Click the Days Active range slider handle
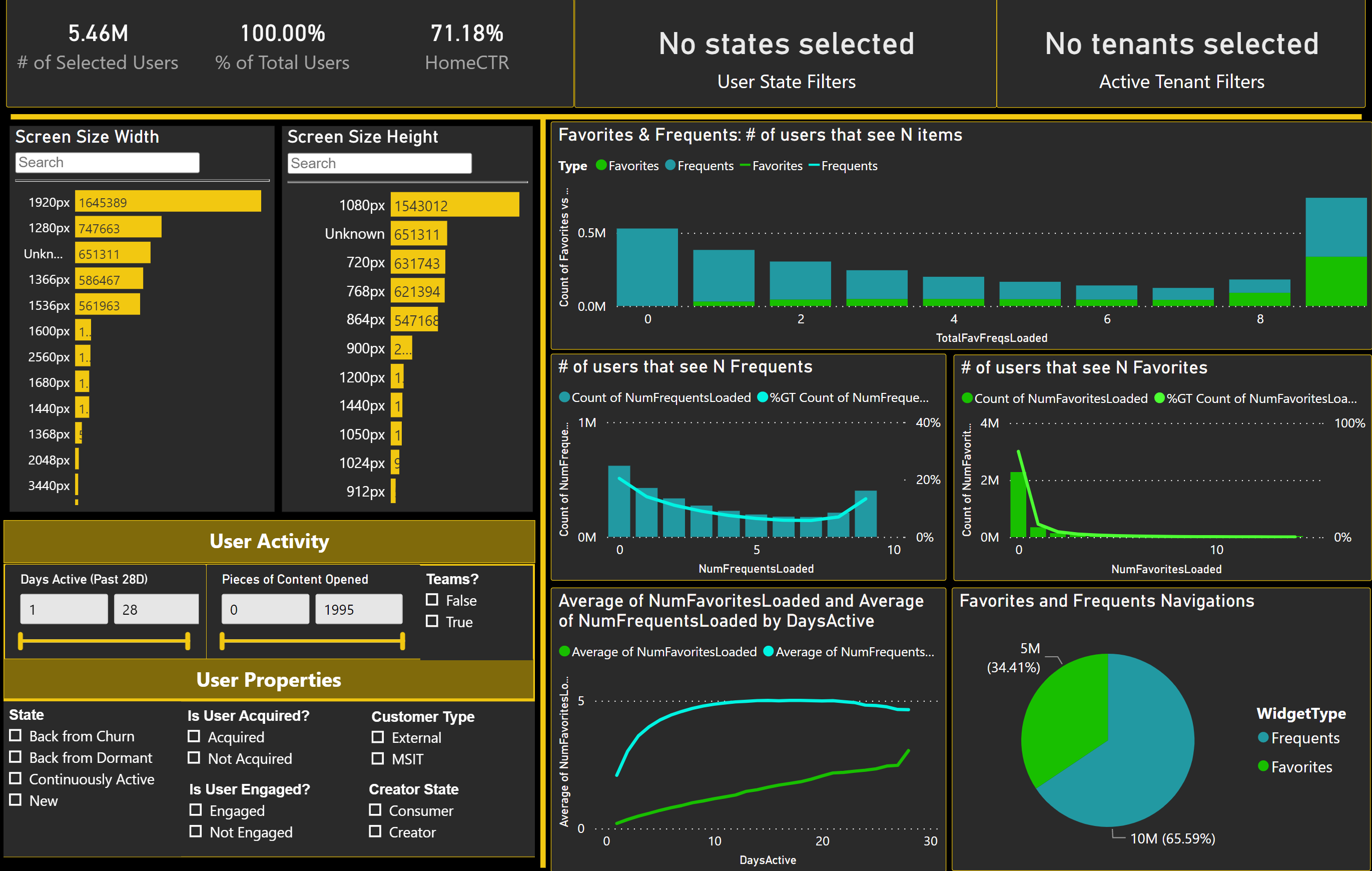This screenshot has height=871, width=1372. (x=21, y=641)
